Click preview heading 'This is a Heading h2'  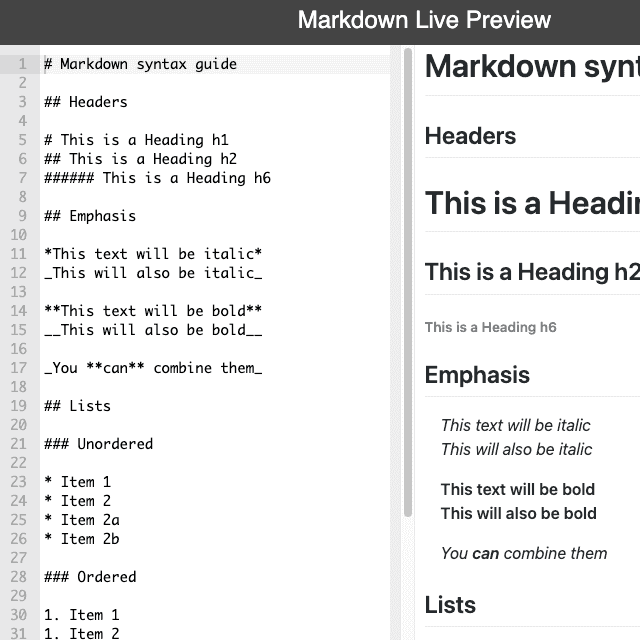pos(532,272)
